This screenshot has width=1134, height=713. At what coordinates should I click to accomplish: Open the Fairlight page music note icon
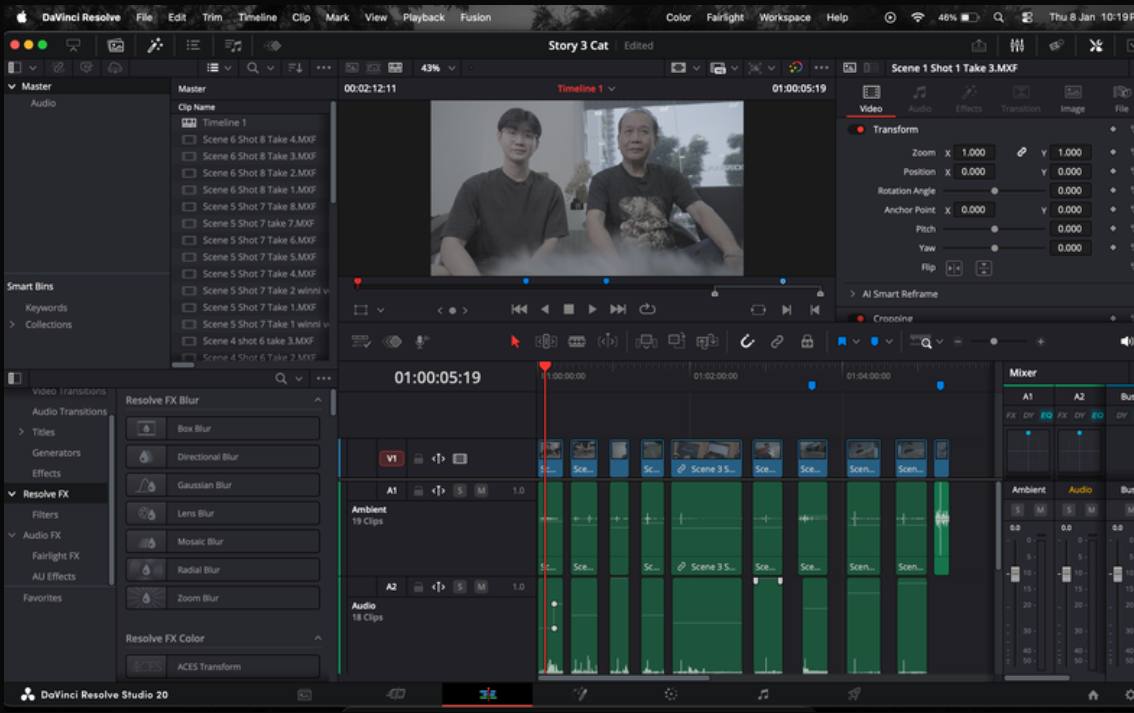pos(763,694)
